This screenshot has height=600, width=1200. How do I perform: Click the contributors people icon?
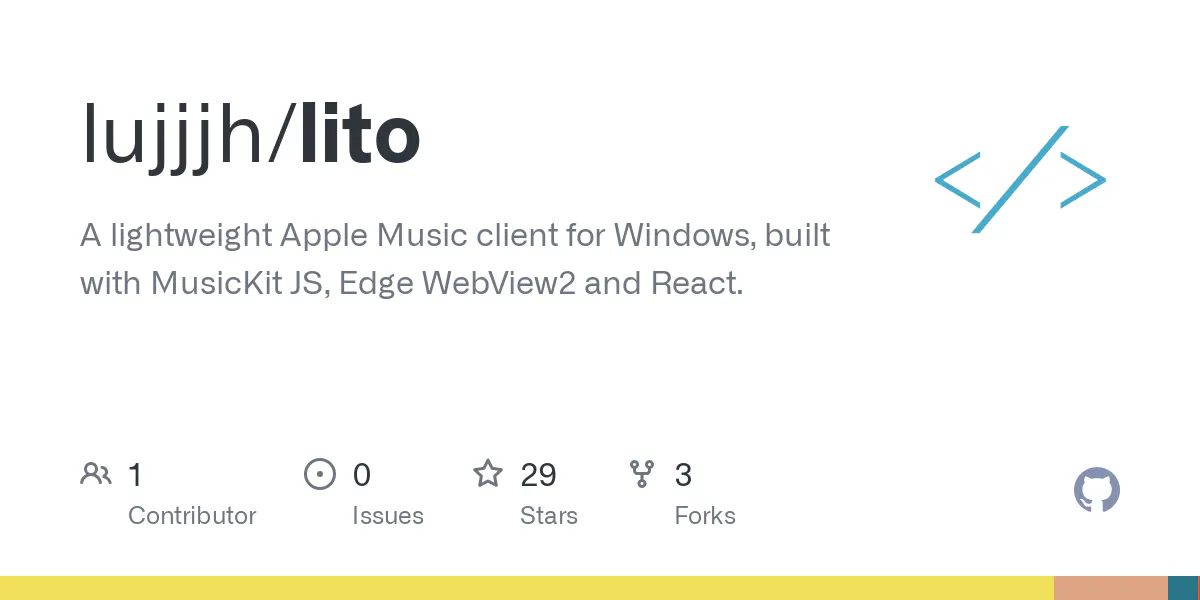click(x=96, y=474)
